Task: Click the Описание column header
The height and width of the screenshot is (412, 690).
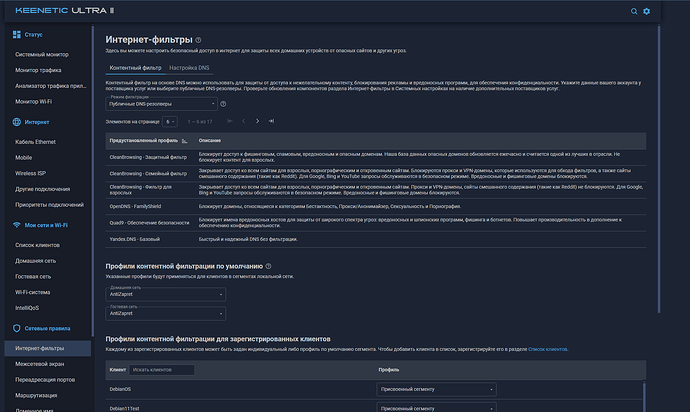Action: (x=209, y=141)
